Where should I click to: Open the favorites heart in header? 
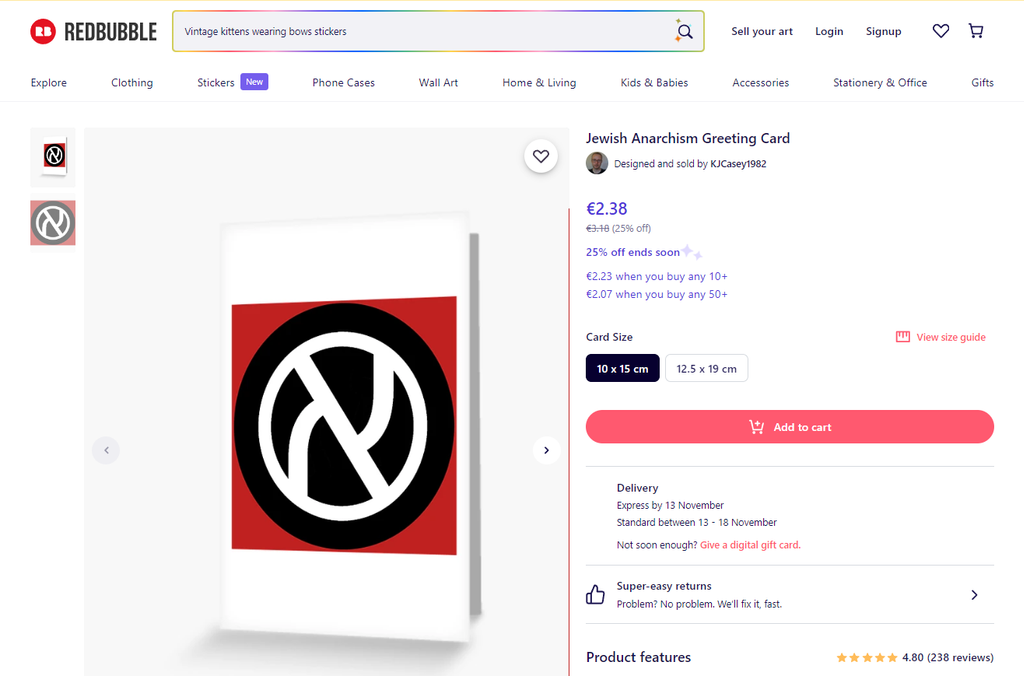point(940,32)
